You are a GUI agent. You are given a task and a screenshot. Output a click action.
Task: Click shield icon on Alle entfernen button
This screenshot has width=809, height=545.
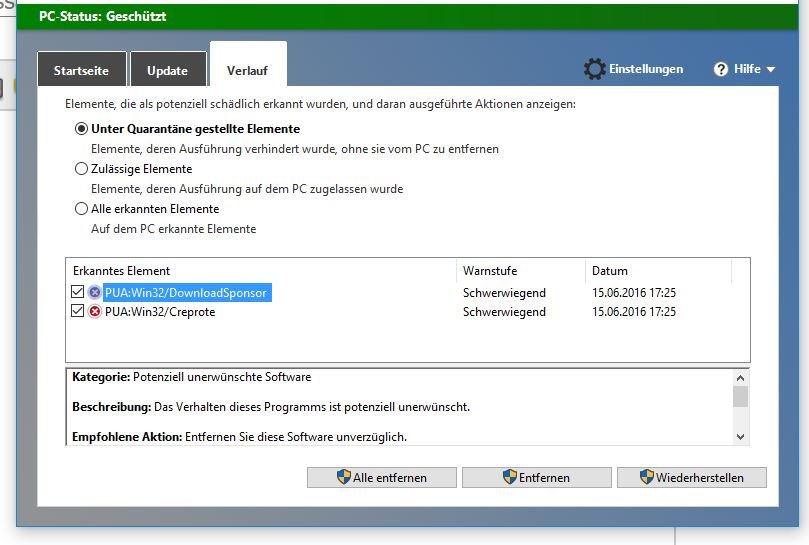point(344,477)
